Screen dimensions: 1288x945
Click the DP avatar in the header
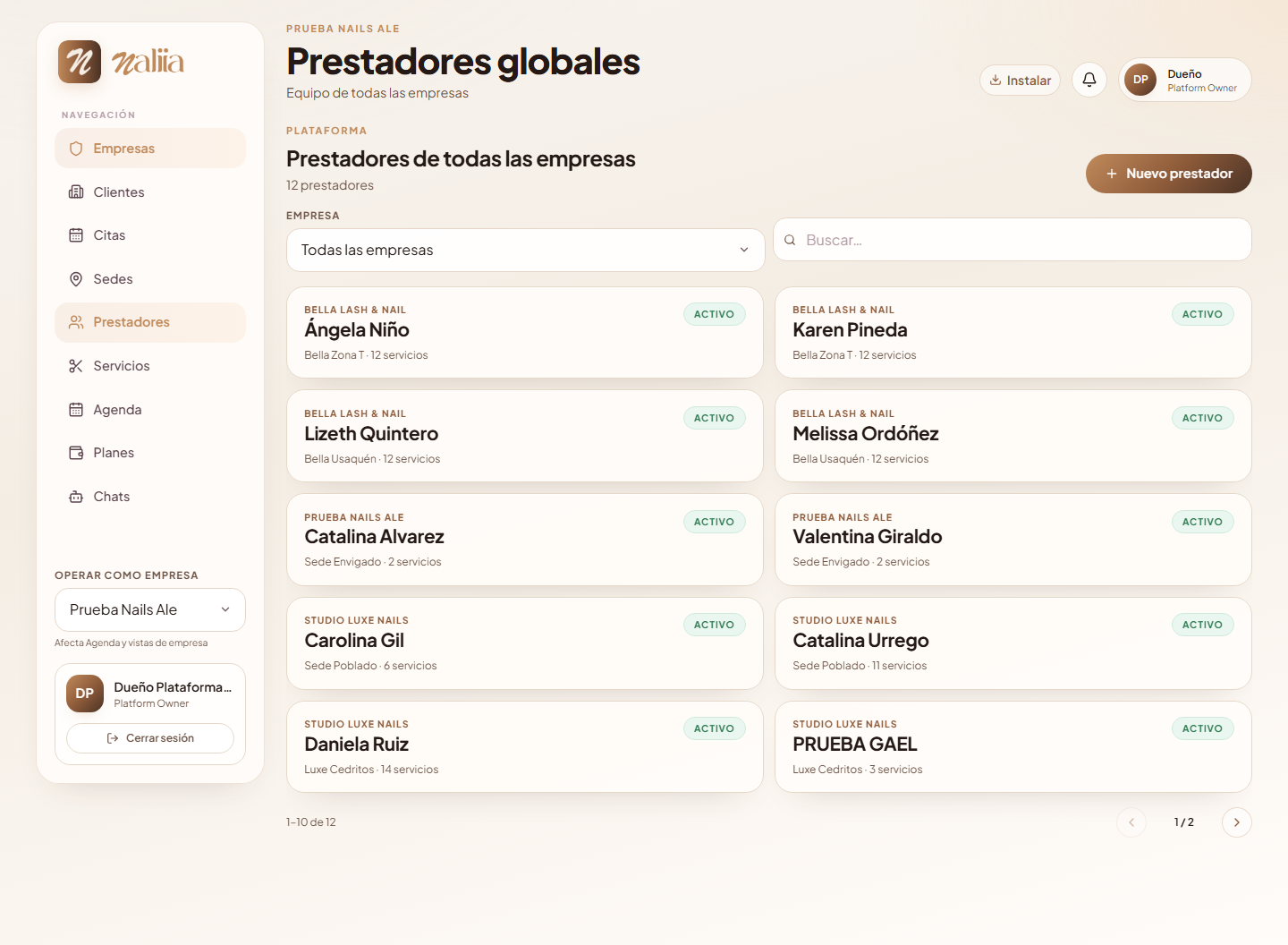pyautogui.click(x=1140, y=80)
